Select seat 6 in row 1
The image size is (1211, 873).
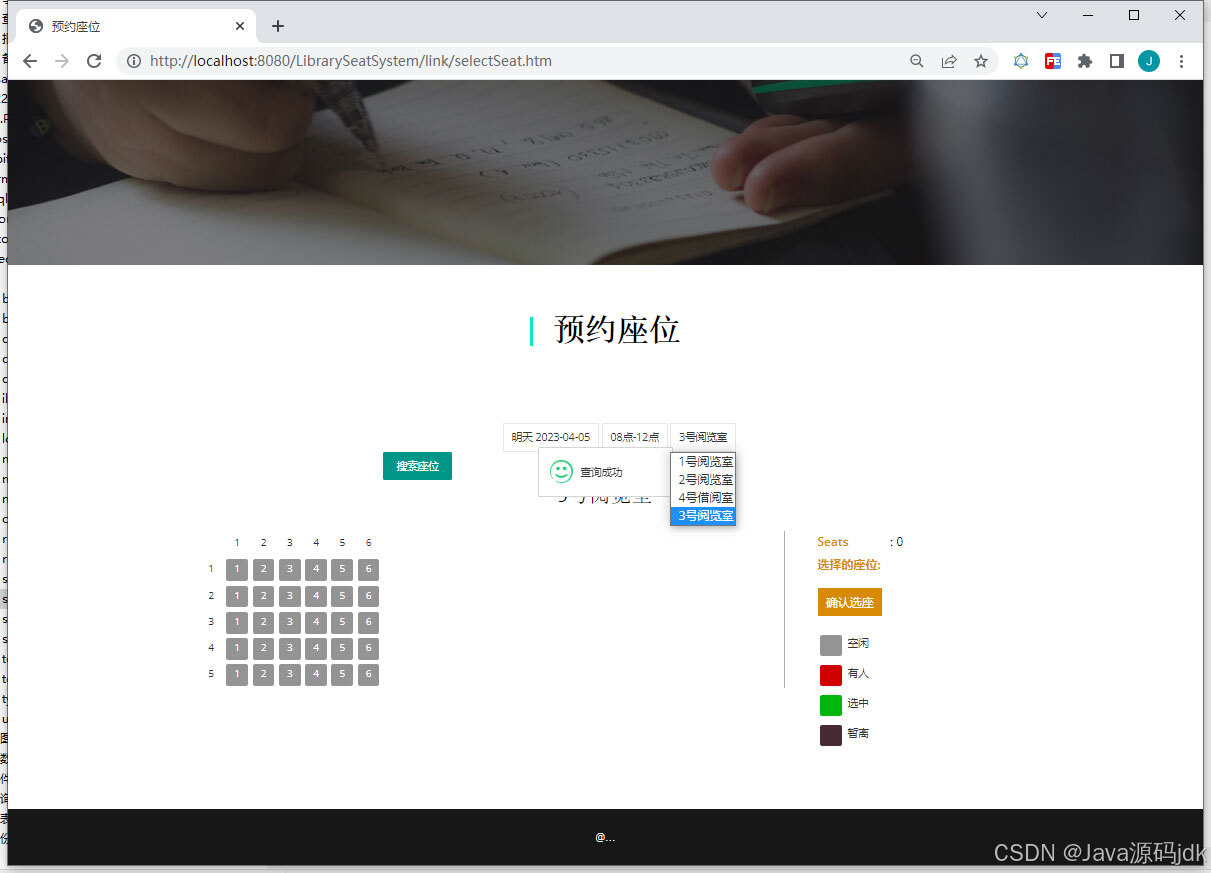(368, 570)
